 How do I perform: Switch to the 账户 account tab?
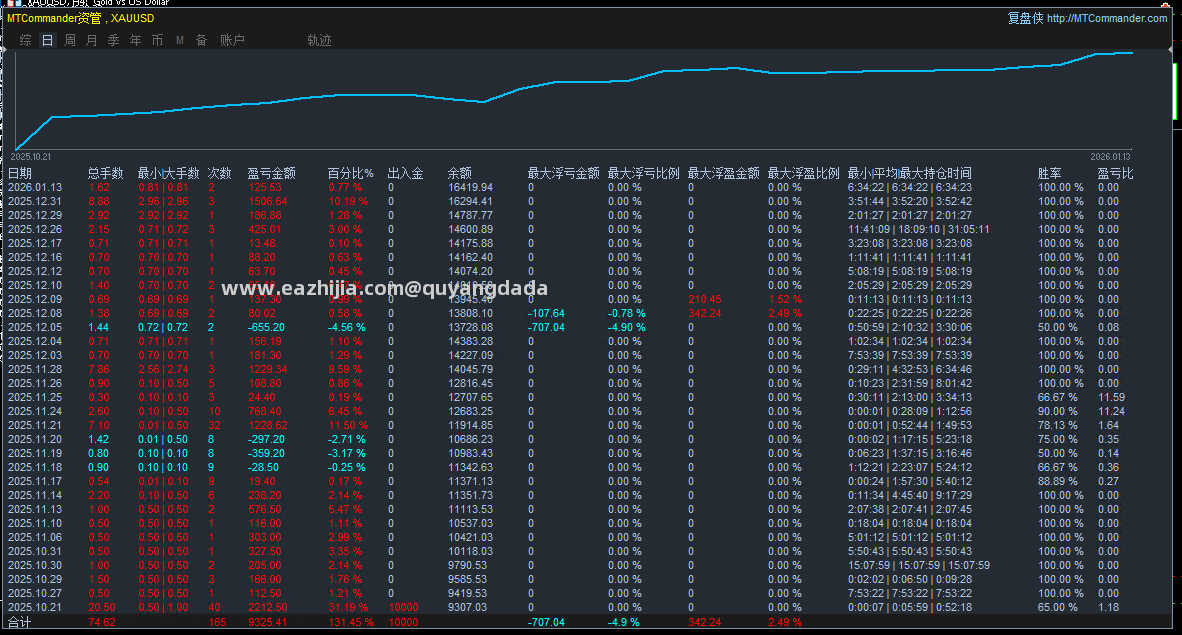(x=232, y=41)
